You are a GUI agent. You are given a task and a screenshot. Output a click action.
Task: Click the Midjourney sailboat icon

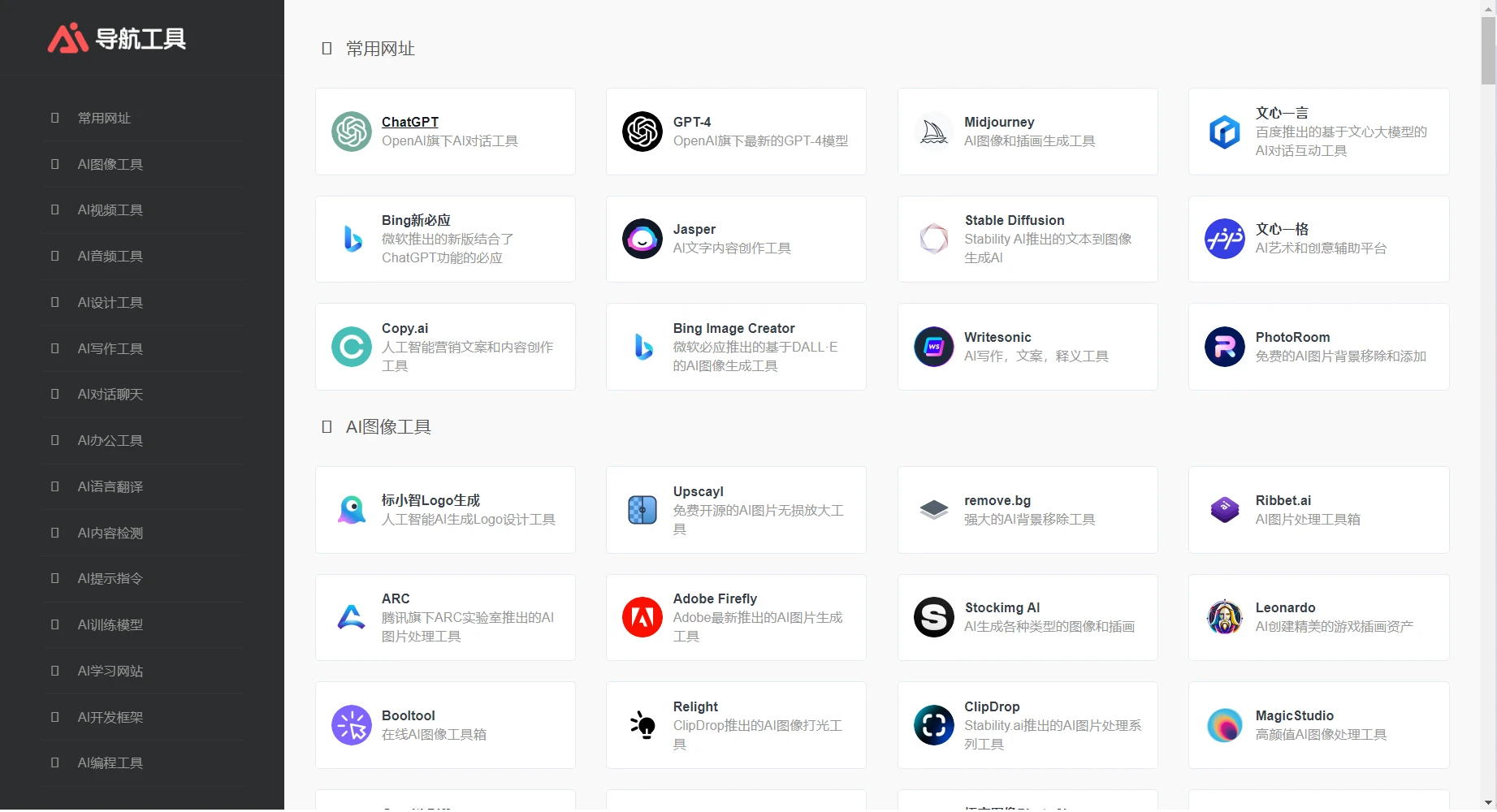[x=934, y=132]
